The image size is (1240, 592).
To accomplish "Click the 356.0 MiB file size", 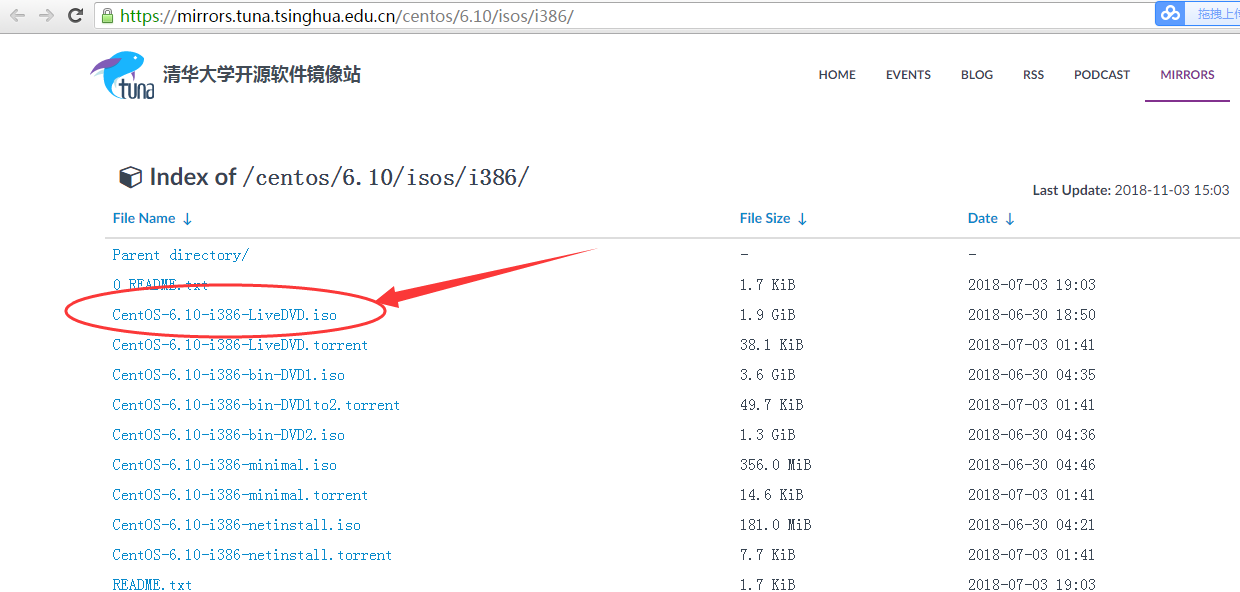I will click(x=775, y=465).
